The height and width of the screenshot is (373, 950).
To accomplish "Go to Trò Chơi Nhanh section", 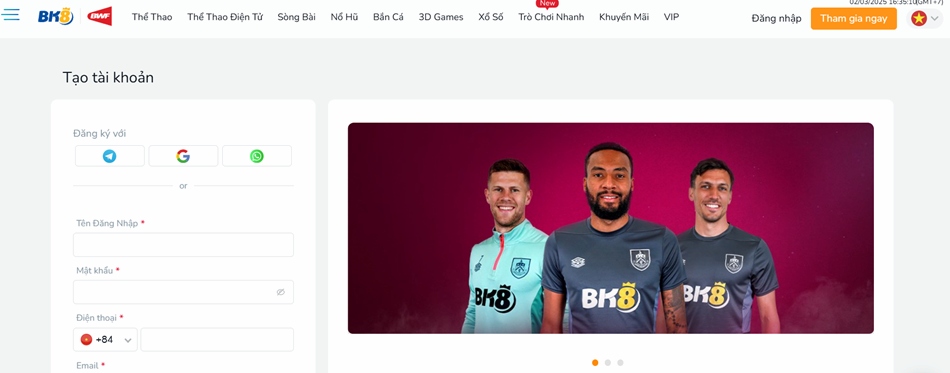I will [551, 17].
